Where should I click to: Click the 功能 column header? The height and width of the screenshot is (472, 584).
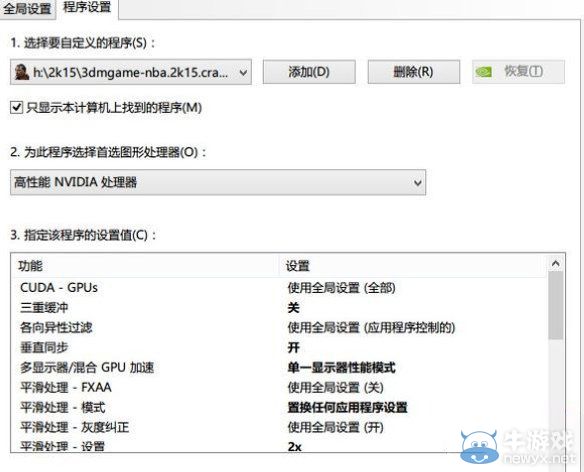[x=145, y=266]
